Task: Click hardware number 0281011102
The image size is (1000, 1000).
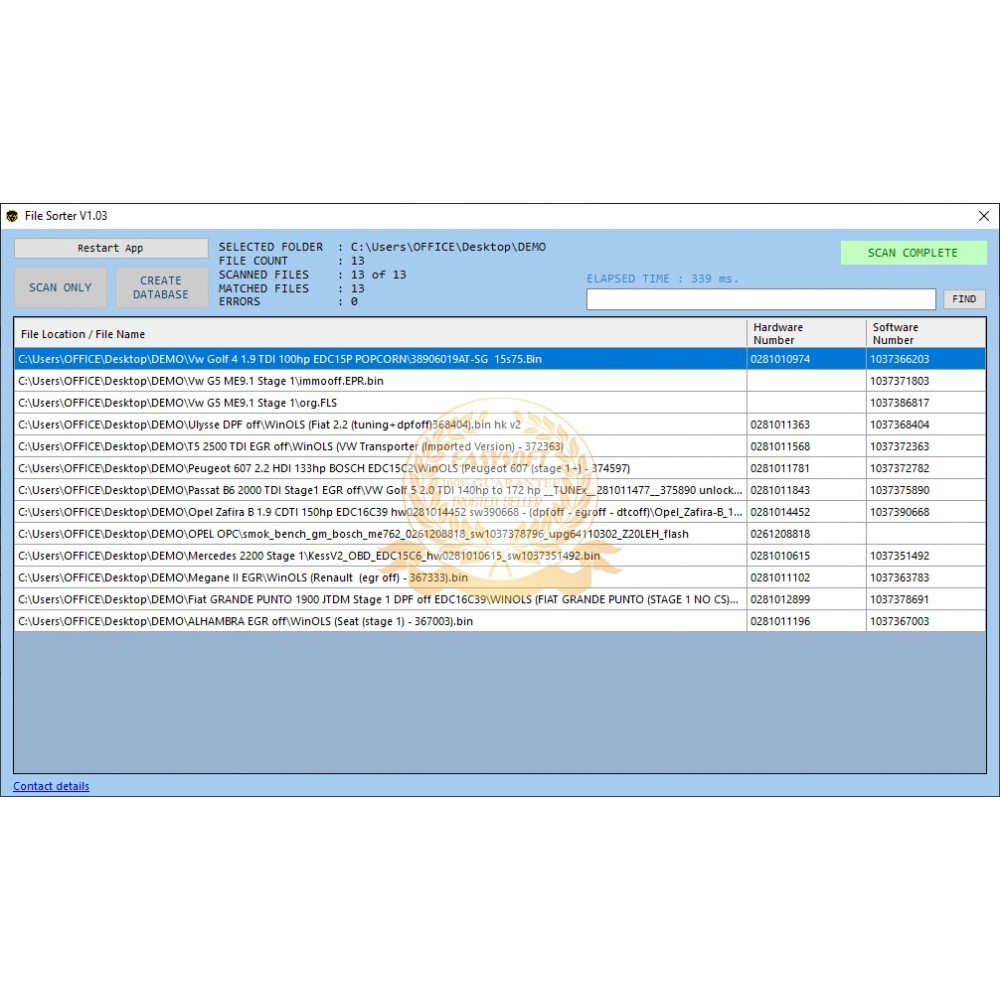Action: pos(780,577)
